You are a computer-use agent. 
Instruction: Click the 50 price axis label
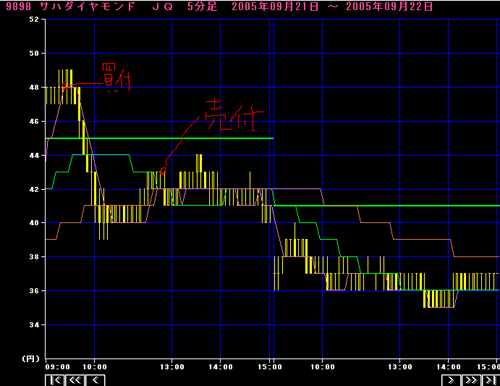[x=34, y=53]
